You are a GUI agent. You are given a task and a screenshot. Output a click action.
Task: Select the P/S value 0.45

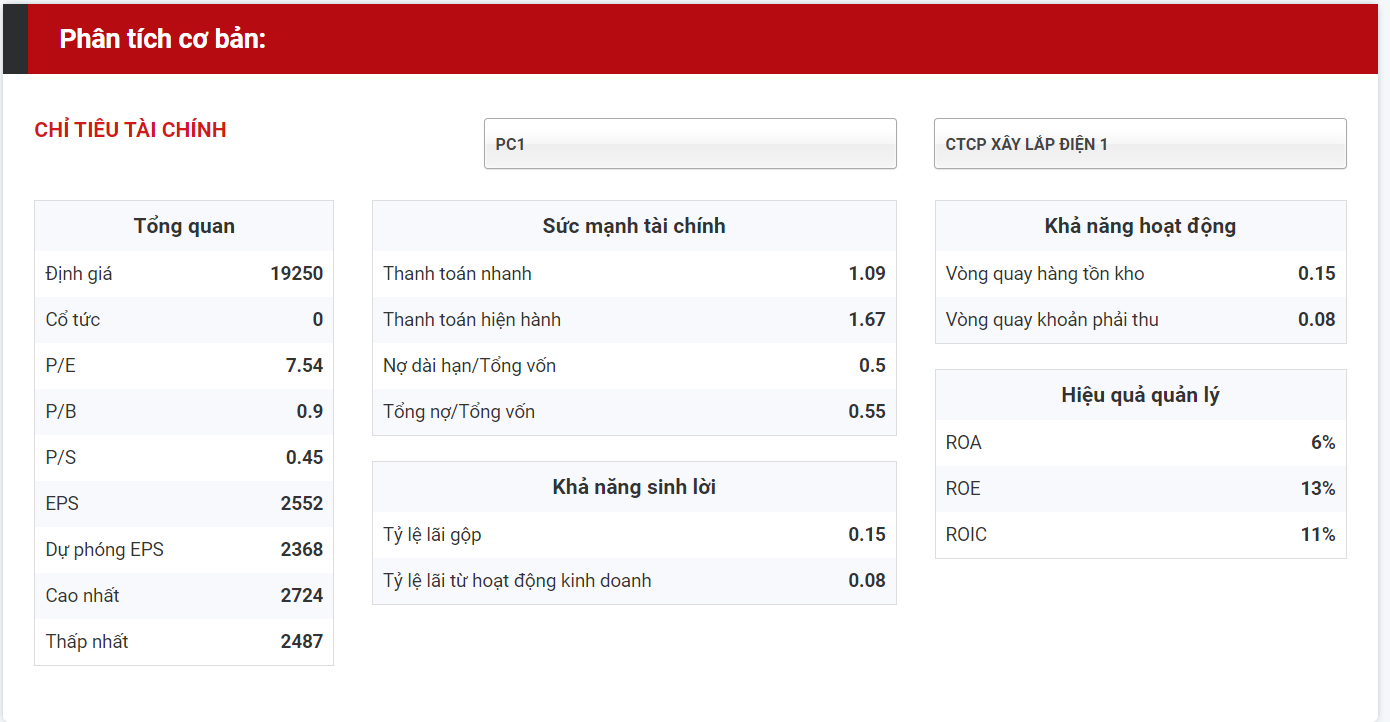coord(305,458)
